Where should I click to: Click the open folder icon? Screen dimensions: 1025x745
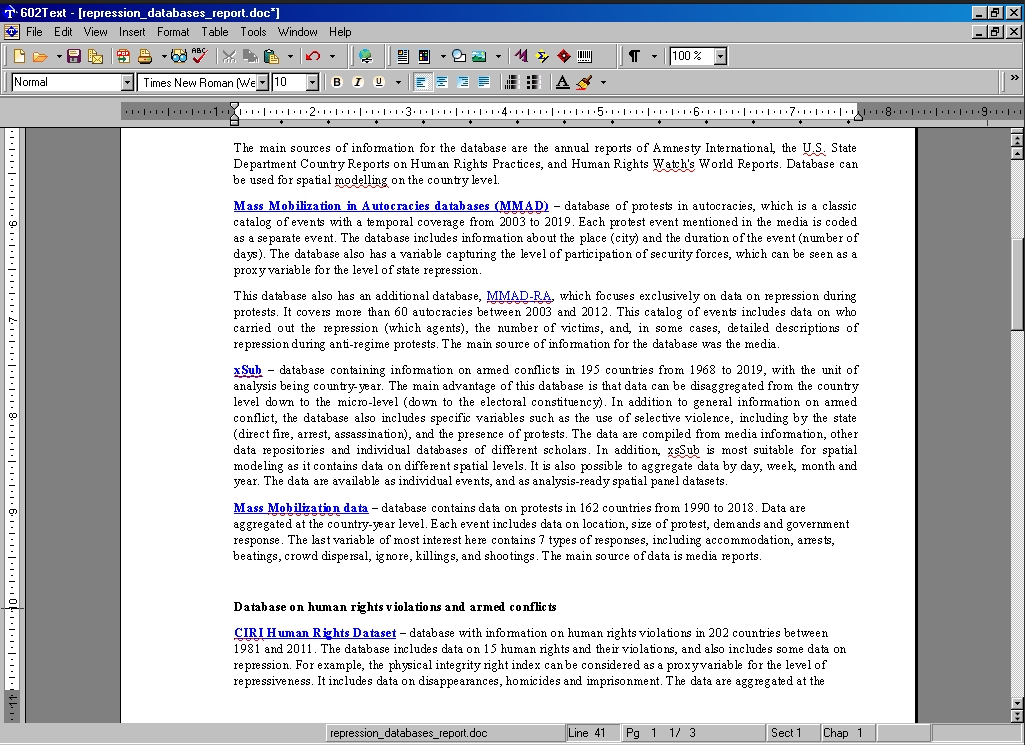point(40,56)
